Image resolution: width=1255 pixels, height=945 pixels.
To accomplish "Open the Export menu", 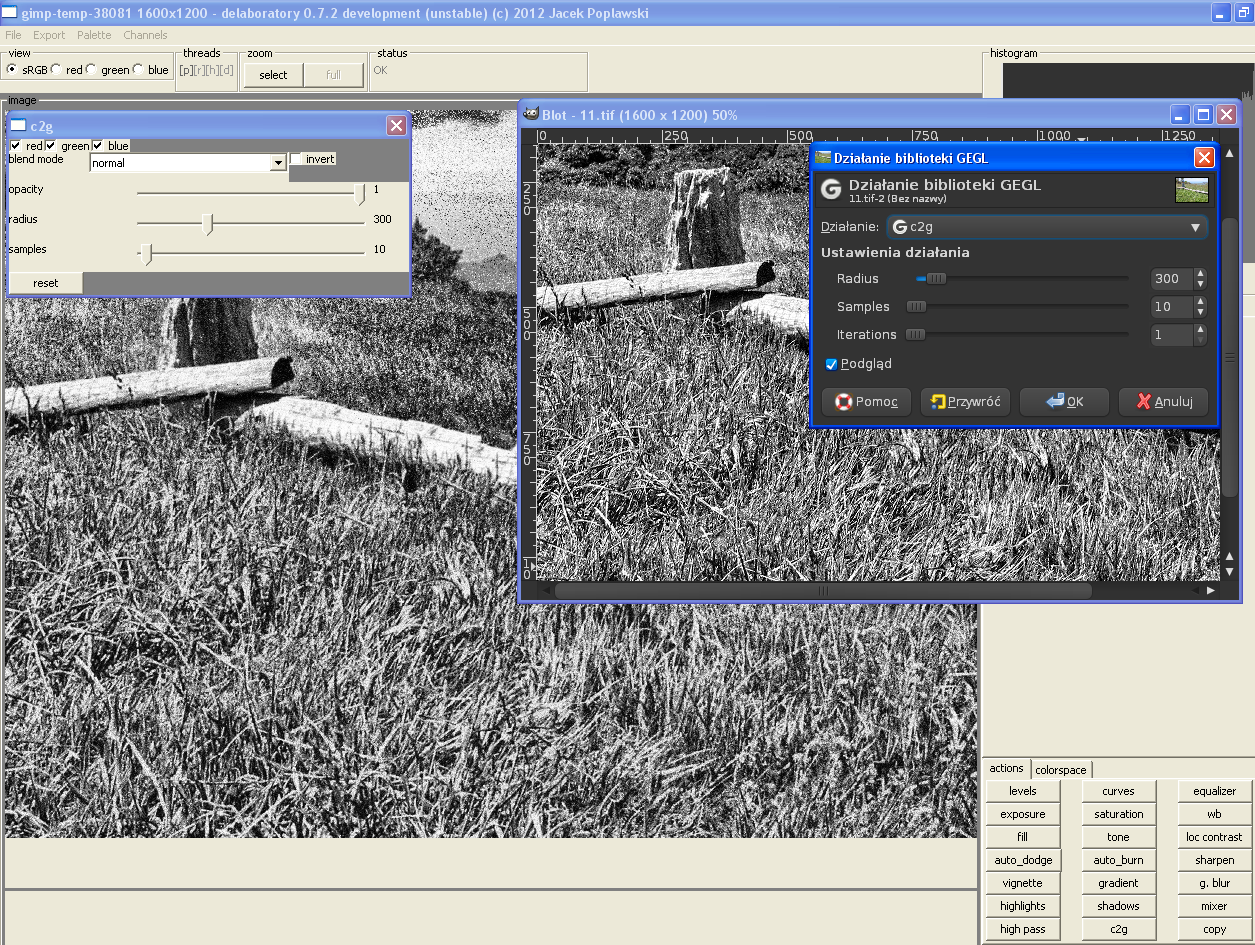I will coord(49,35).
